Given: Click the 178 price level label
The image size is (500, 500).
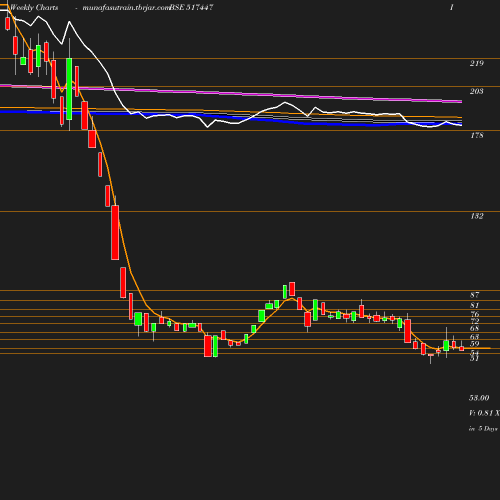Looking at the screenshot, I should (x=477, y=135).
